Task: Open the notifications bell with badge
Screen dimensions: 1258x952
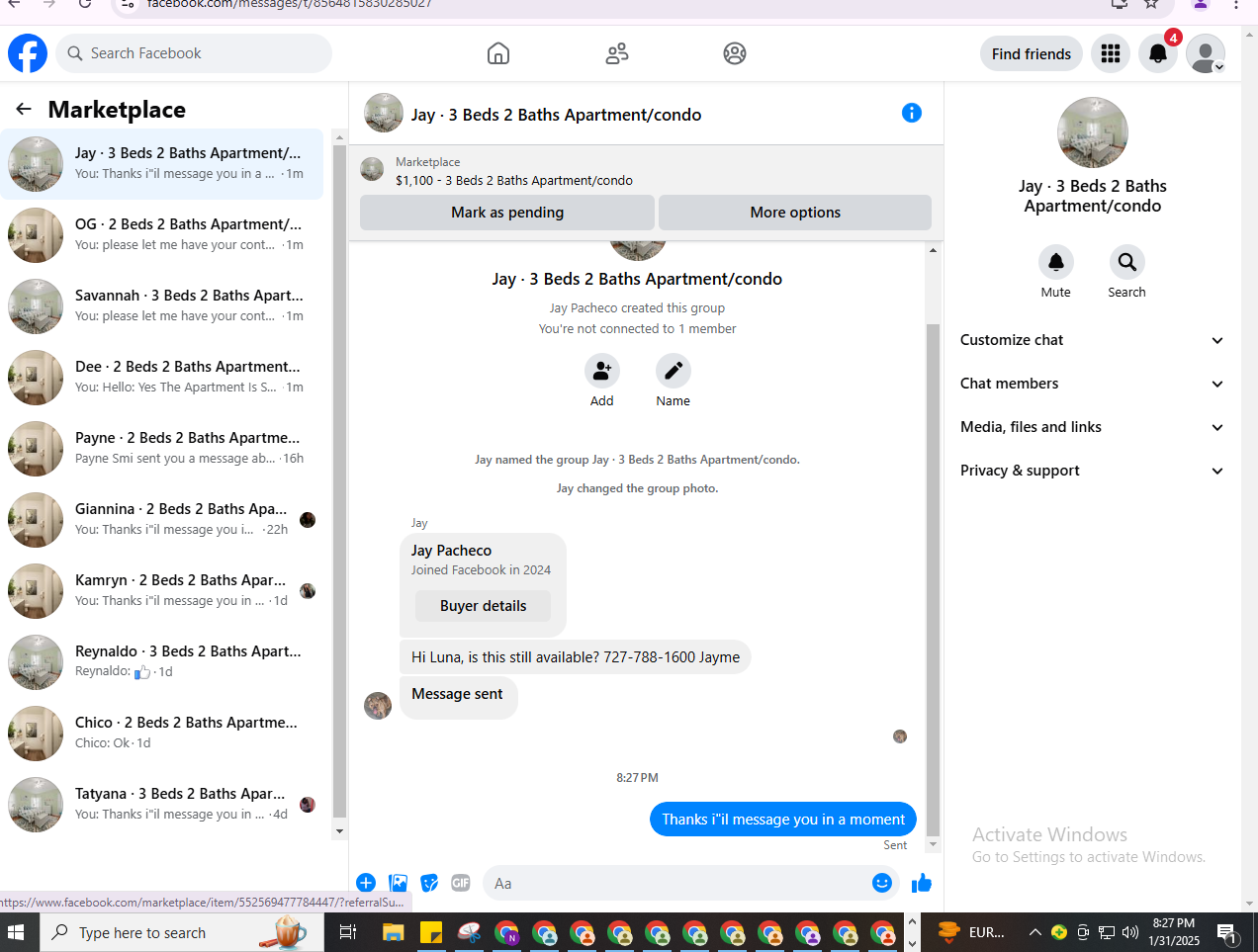Action: coord(1158,53)
